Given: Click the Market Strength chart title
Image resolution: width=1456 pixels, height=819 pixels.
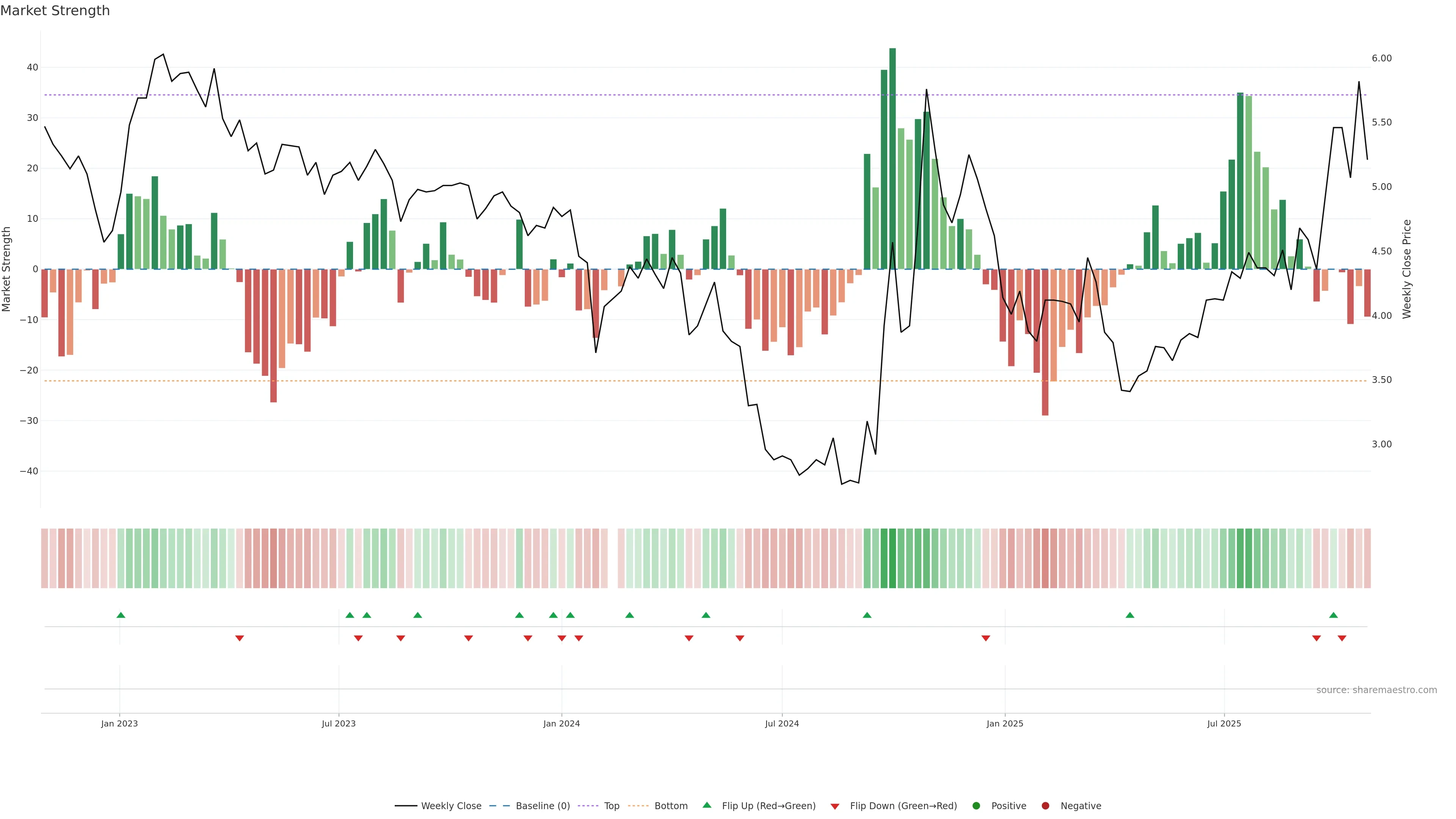Looking at the screenshot, I should [x=55, y=11].
